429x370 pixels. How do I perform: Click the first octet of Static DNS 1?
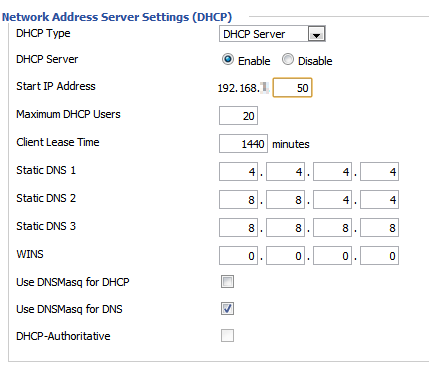click(238, 172)
